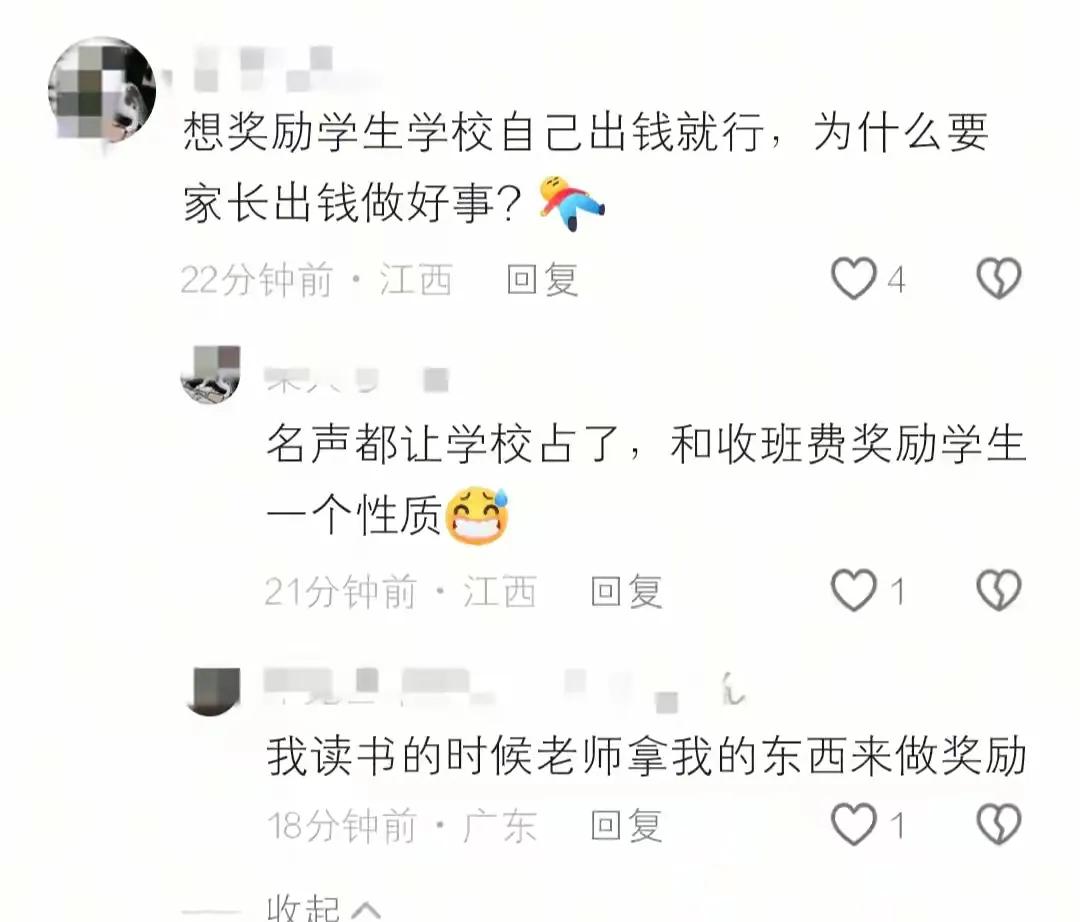Select comment text 想奖励学生学校自己出钱就行
The height and width of the screenshot is (922, 1080).
474,131
